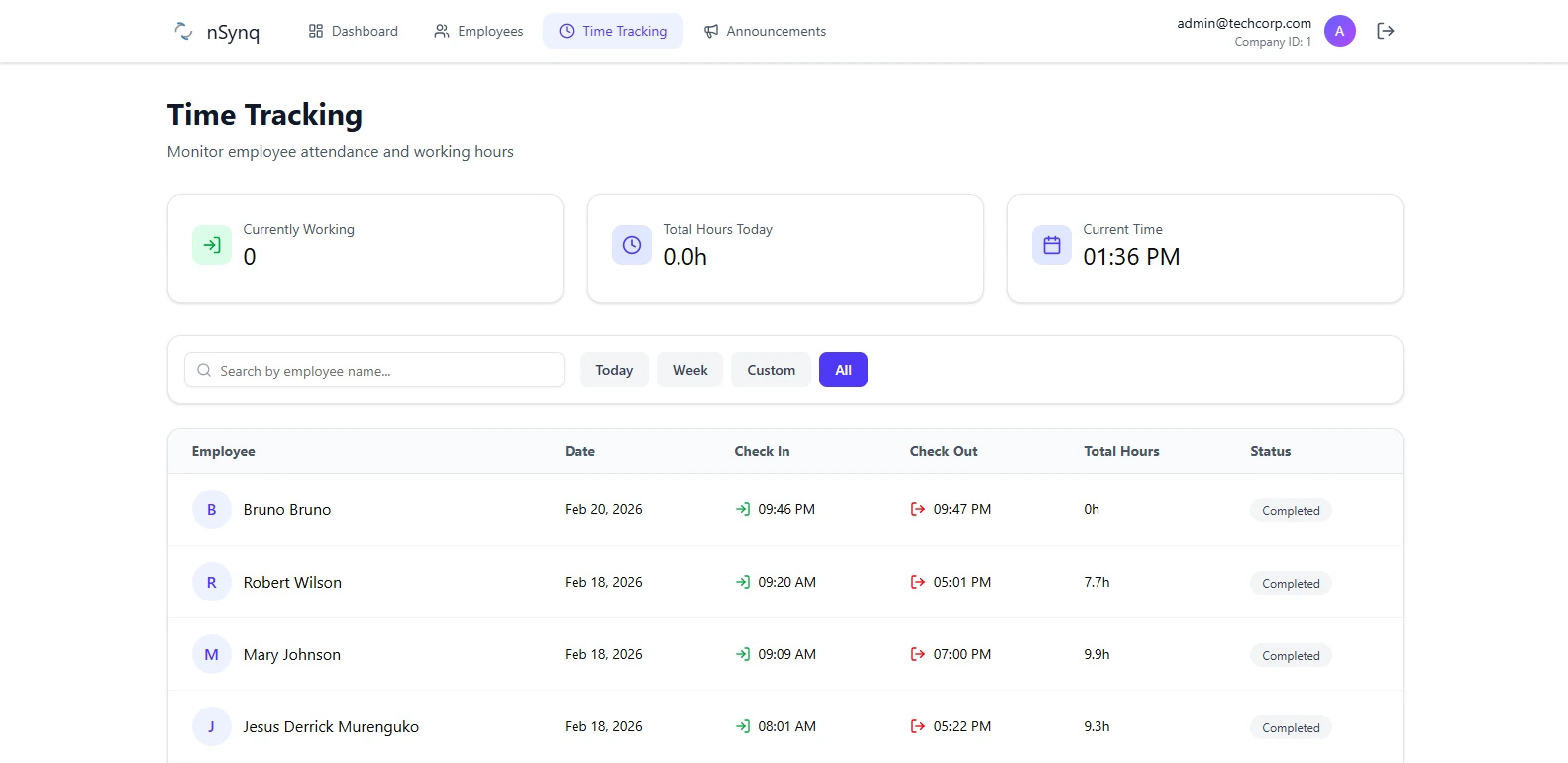Click Robert Wilson's check-out icon
The width and height of the screenshot is (1568, 763).
[x=918, y=582]
